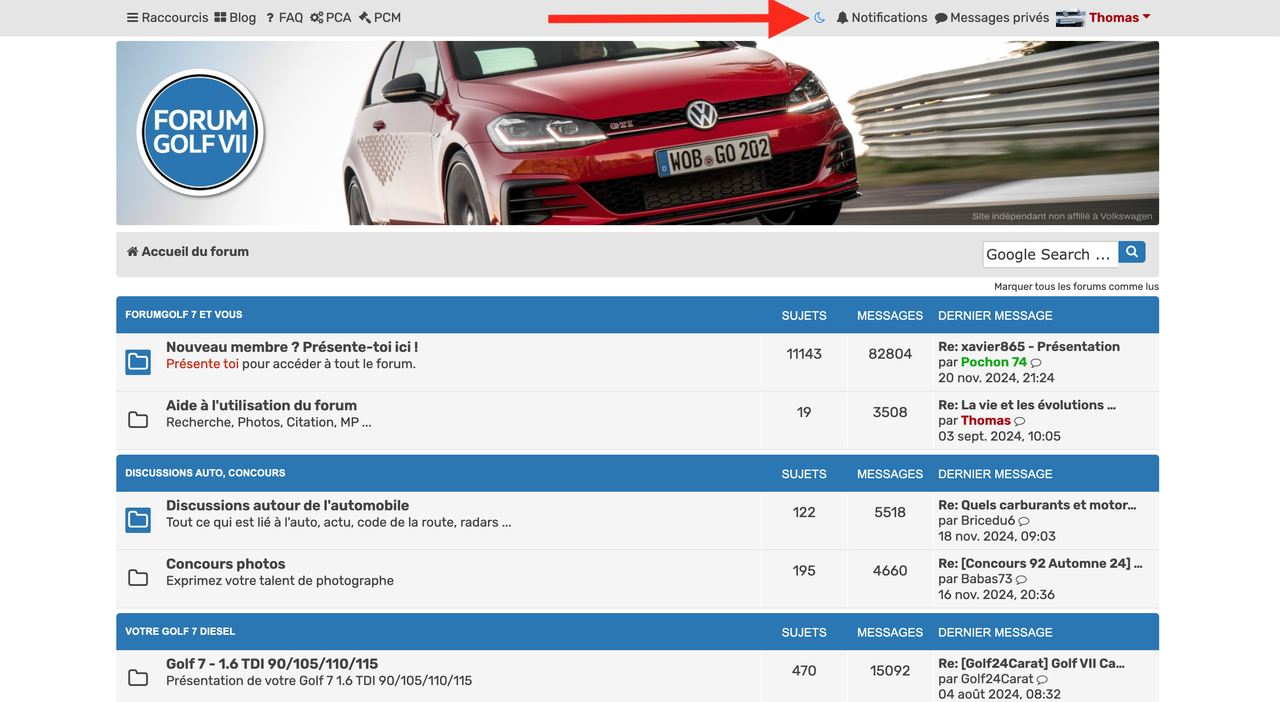Click folder icon of Aide à l'utilisation forum
Screen dimensions: 1280x702
coord(138,420)
